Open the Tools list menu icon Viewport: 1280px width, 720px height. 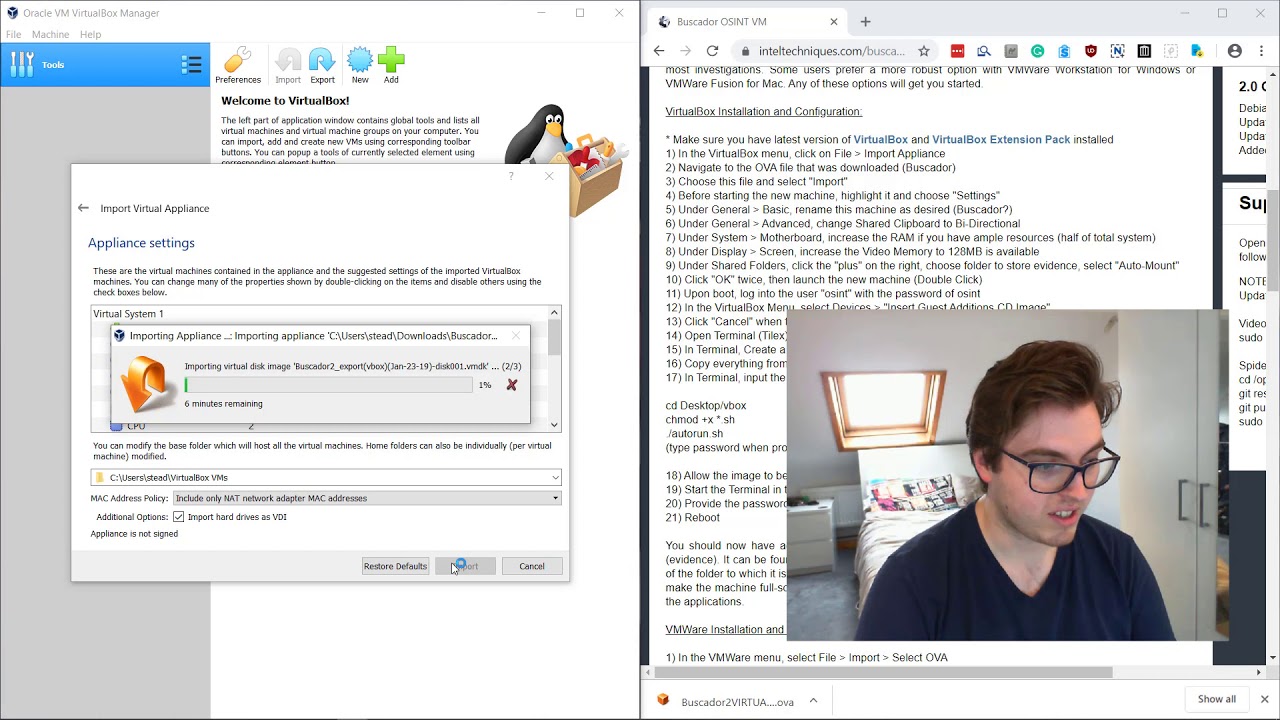[191, 65]
